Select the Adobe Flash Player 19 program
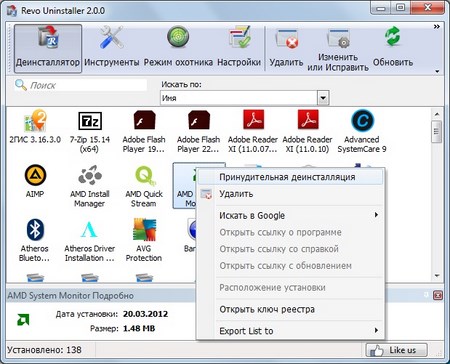This screenshot has width=450, height=364. [x=144, y=132]
